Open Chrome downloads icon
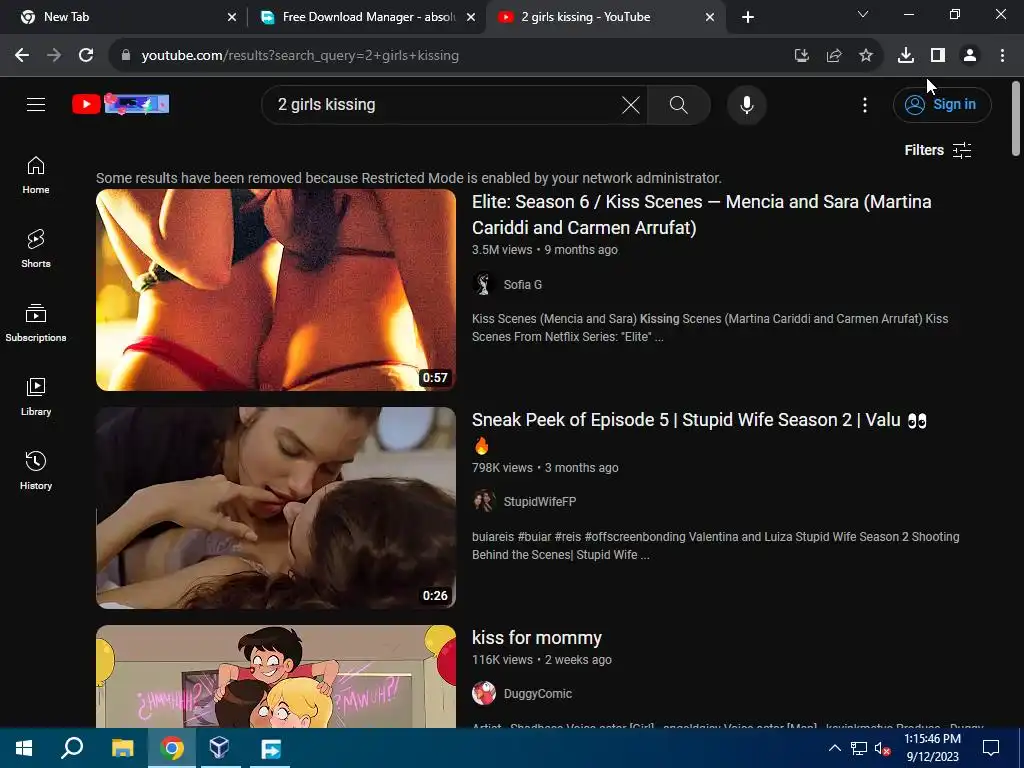This screenshot has height=768, width=1024. pos(906,56)
